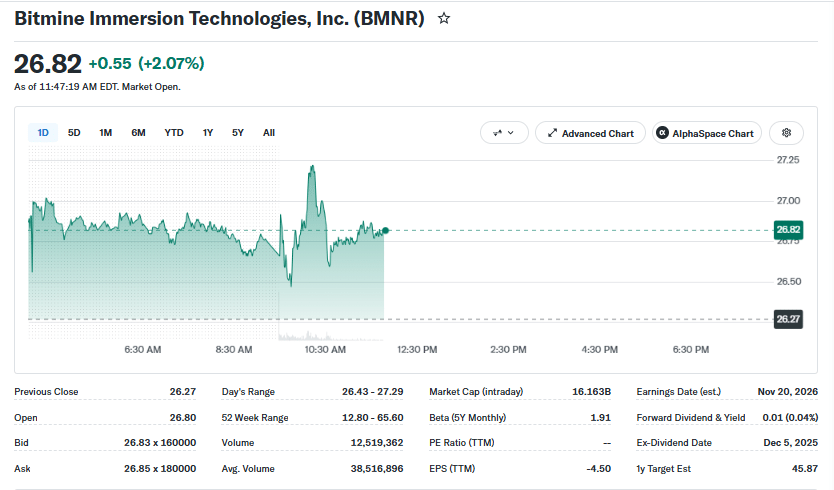Click the PE Ratio (TTM) label
Image resolution: width=834 pixels, height=490 pixels.
pos(462,443)
